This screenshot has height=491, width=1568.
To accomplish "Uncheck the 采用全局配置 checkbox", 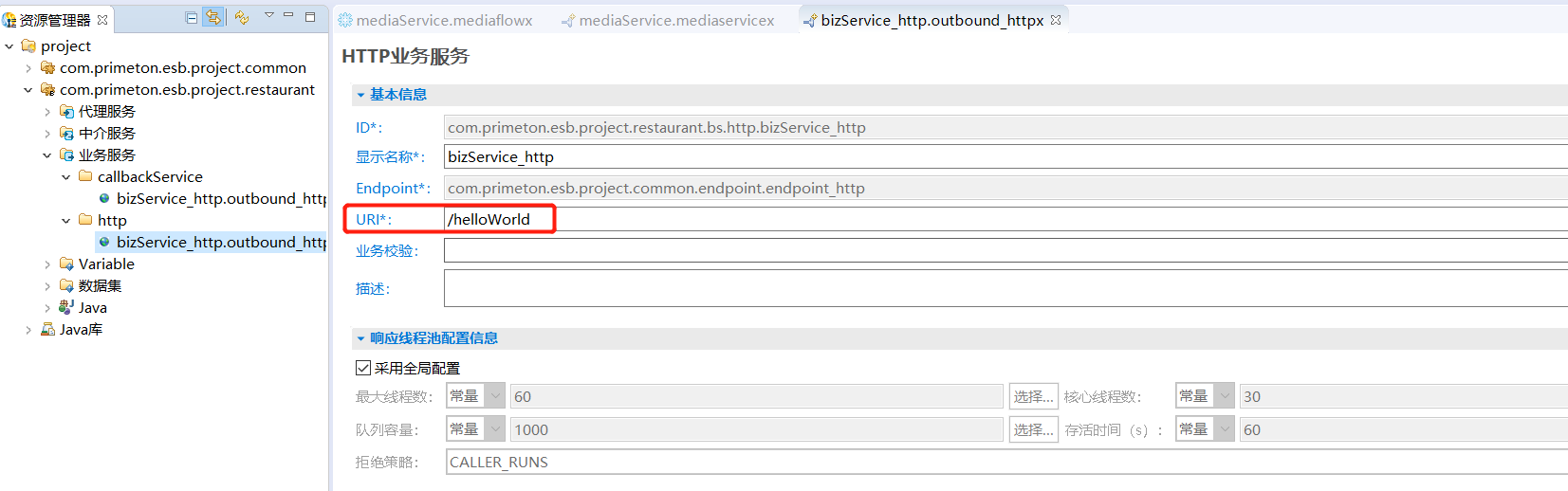I will (363, 368).
